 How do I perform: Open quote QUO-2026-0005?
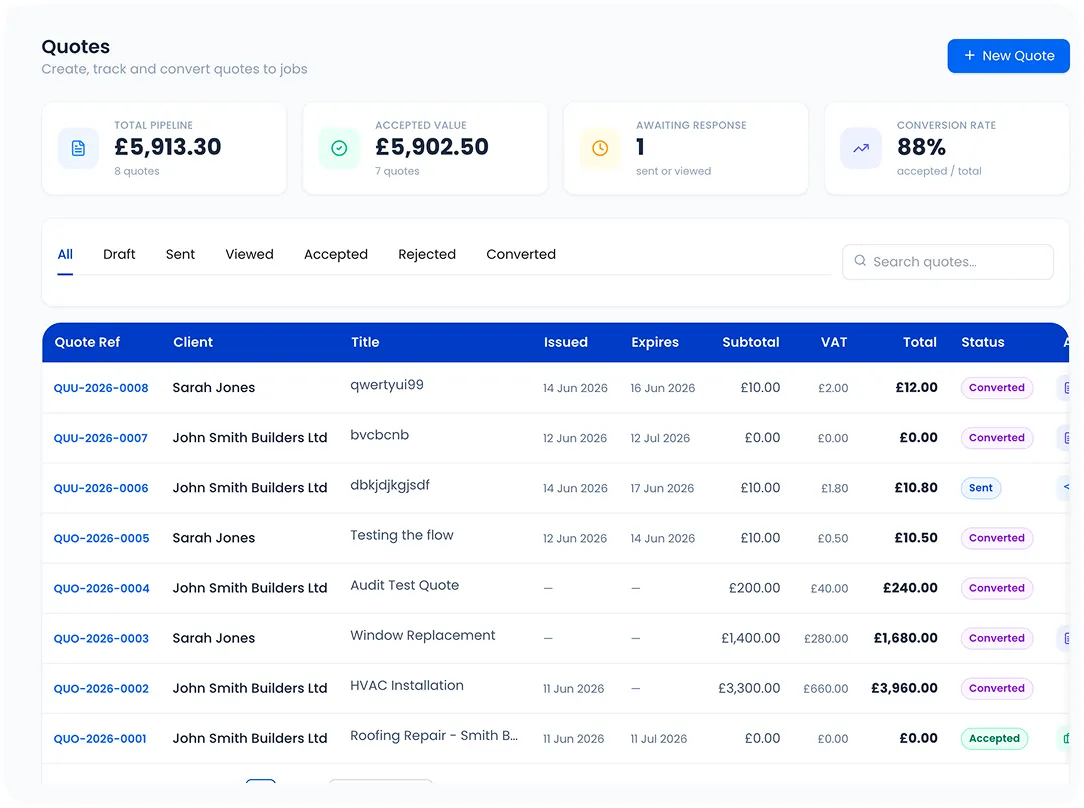coord(102,538)
